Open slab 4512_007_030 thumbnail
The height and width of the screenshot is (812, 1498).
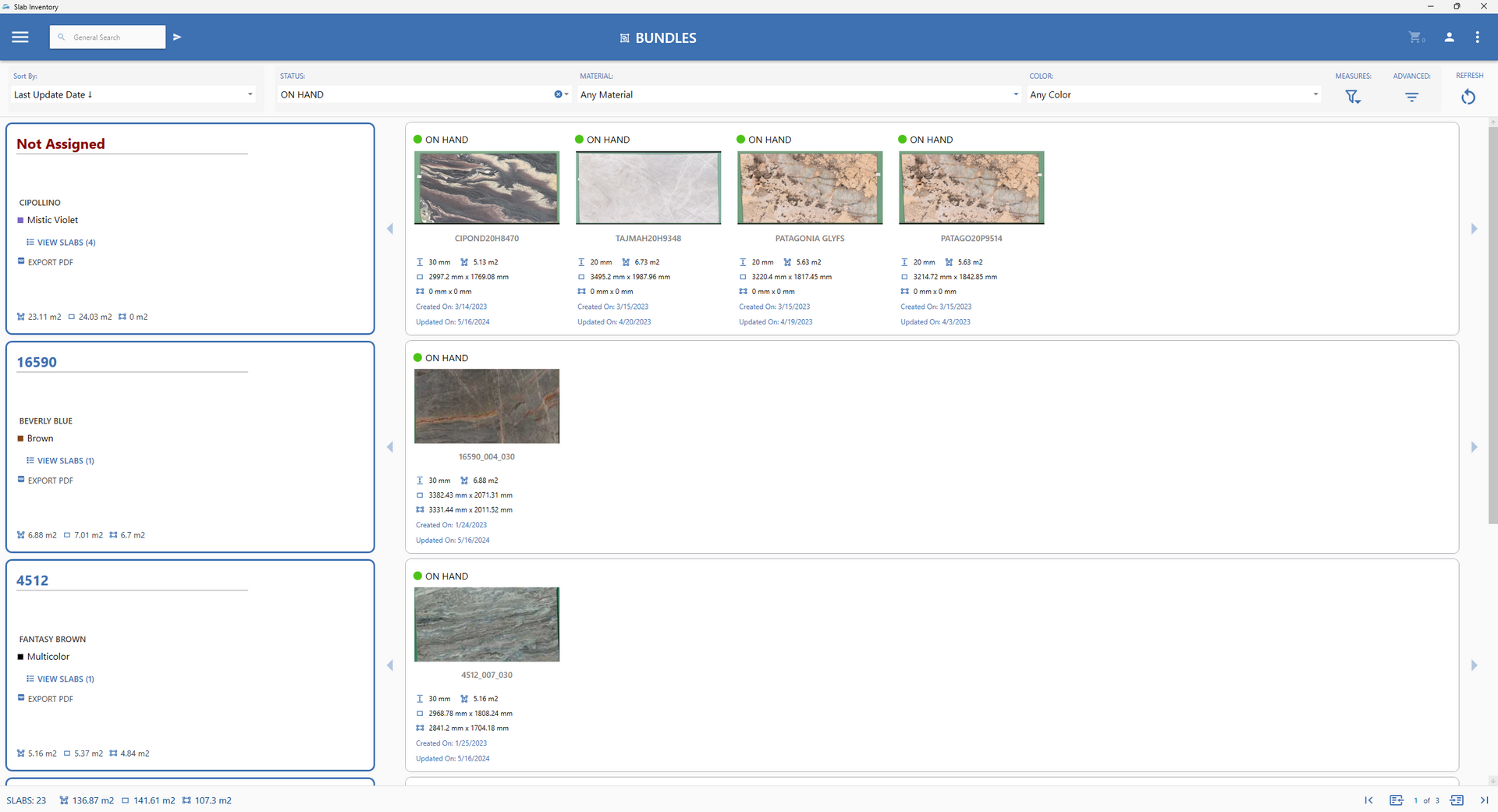[487, 625]
